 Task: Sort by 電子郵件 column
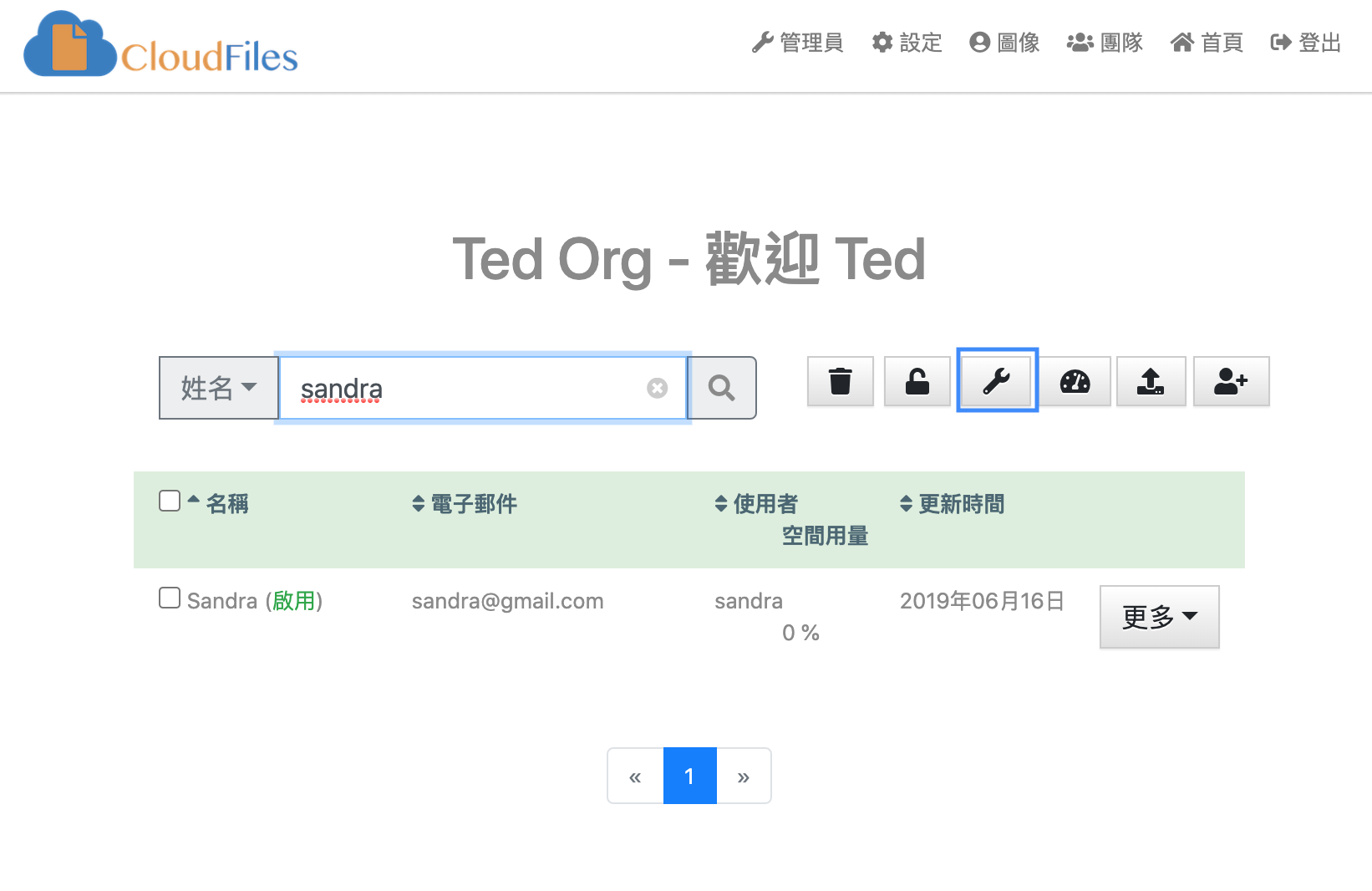coord(465,504)
